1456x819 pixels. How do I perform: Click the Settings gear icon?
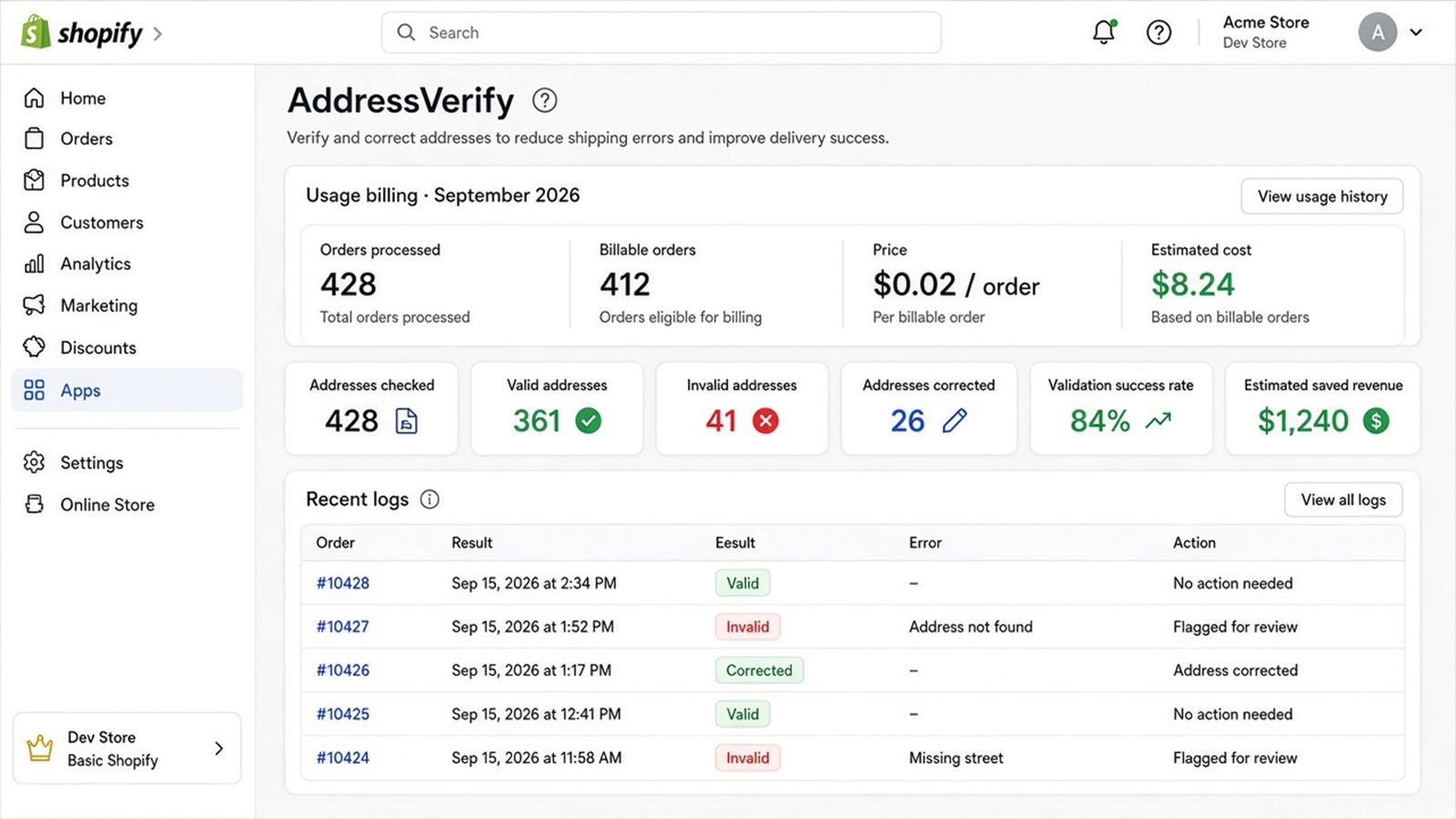35,462
